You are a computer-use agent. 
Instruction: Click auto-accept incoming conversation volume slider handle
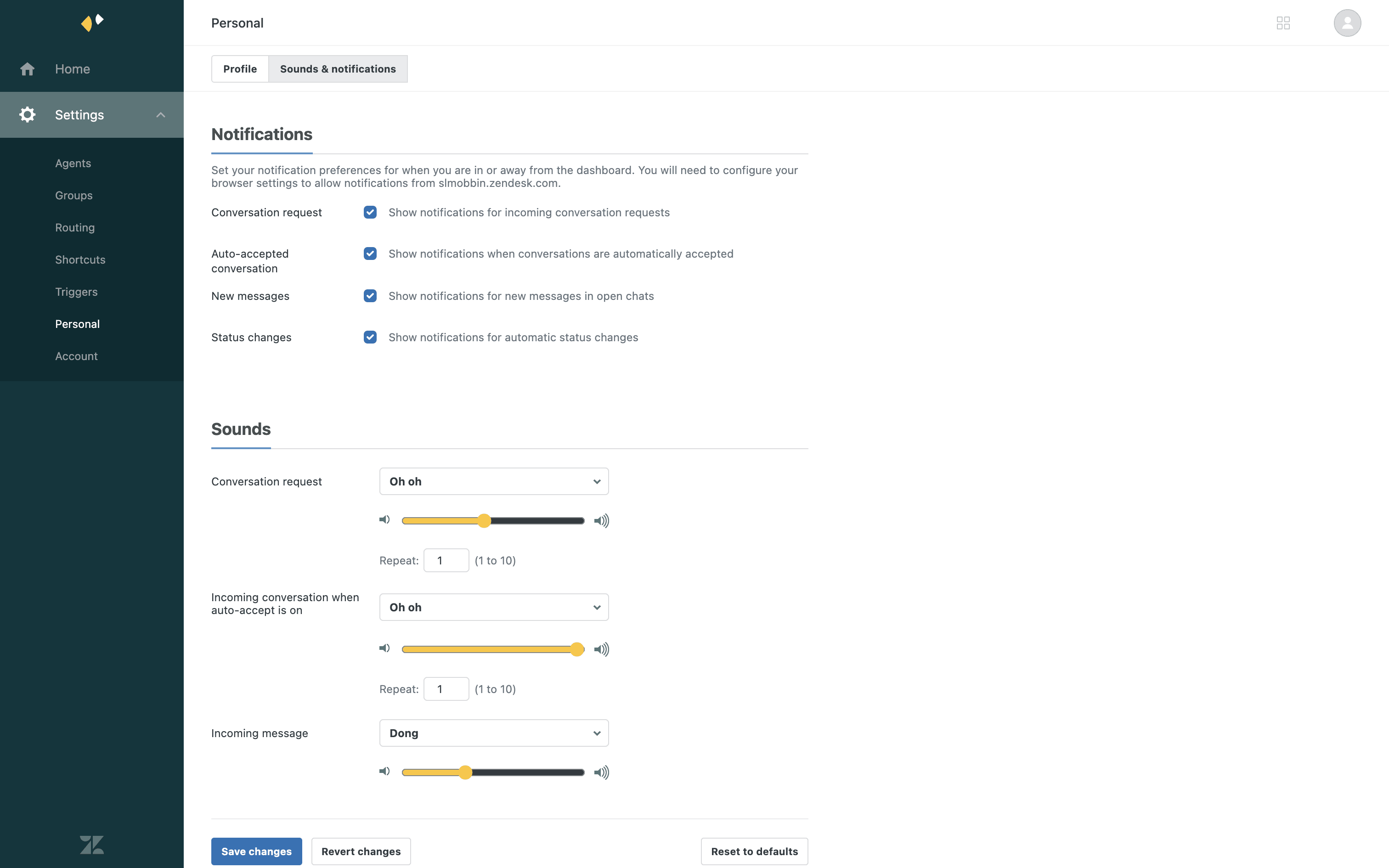pyautogui.click(x=577, y=649)
